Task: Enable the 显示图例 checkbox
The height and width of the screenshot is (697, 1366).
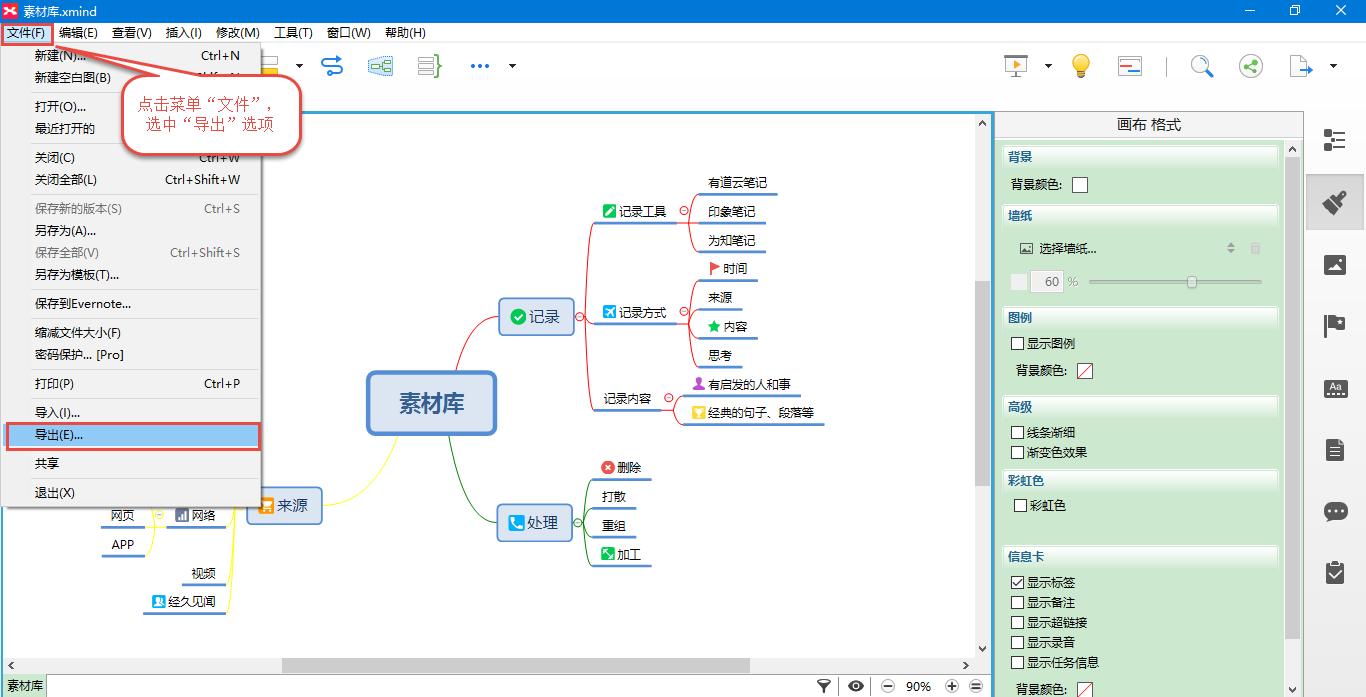Action: [x=1018, y=343]
